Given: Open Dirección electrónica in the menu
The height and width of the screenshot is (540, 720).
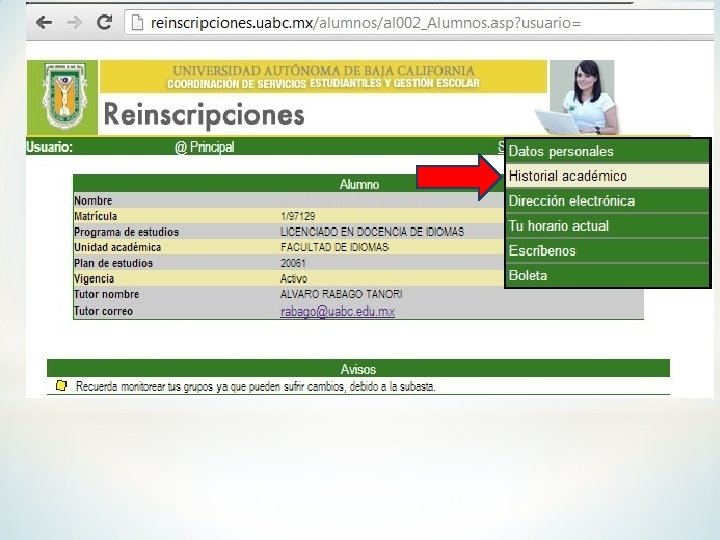Looking at the screenshot, I should click(x=607, y=201).
